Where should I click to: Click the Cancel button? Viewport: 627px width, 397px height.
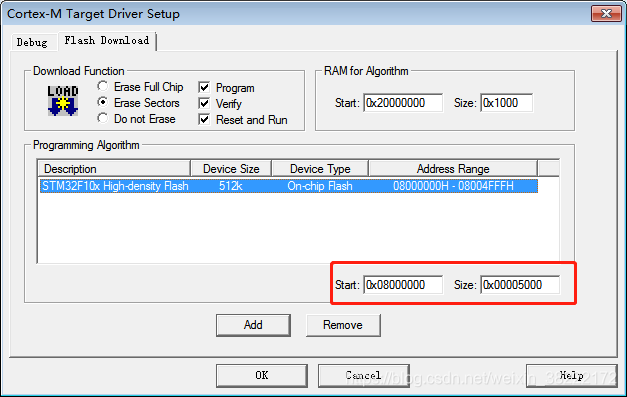(363, 375)
